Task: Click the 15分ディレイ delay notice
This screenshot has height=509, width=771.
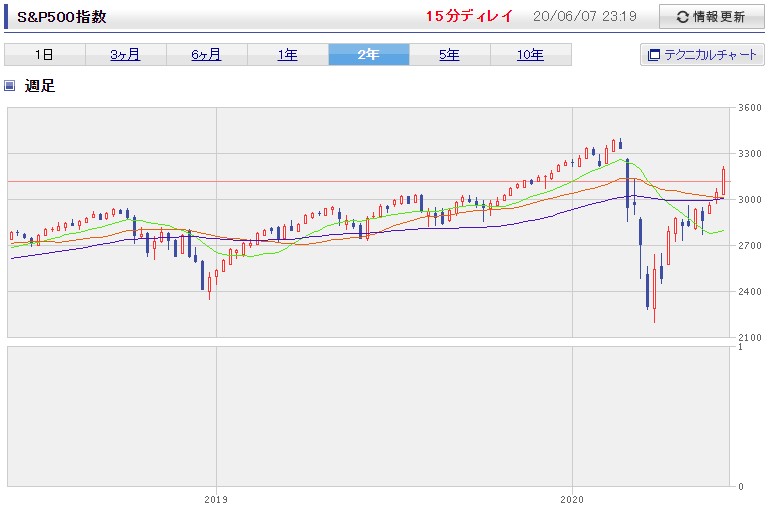Action: (469, 16)
